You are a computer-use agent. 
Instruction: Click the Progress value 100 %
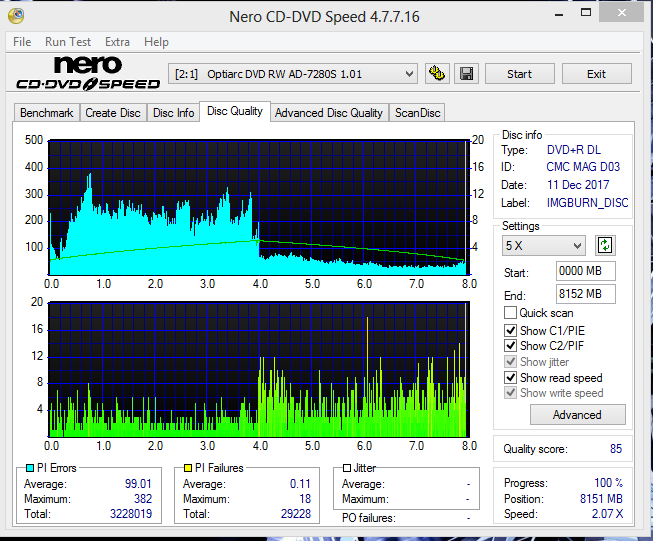click(608, 483)
